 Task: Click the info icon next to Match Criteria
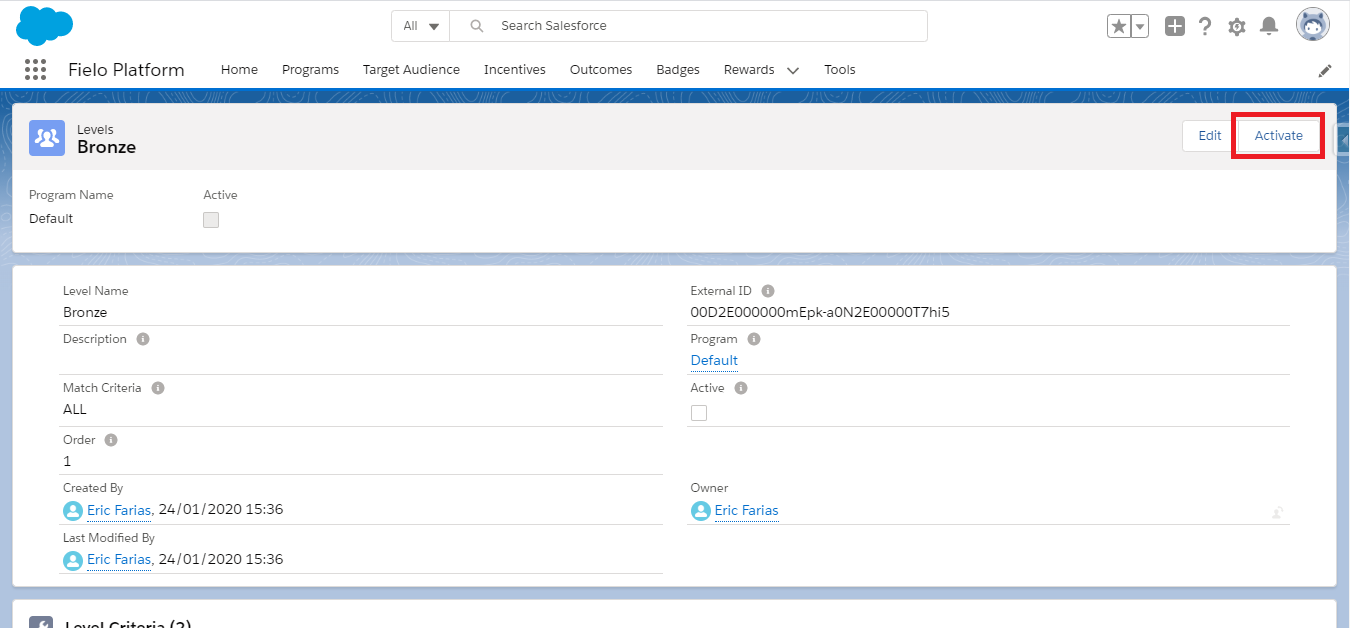[x=158, y=388]
